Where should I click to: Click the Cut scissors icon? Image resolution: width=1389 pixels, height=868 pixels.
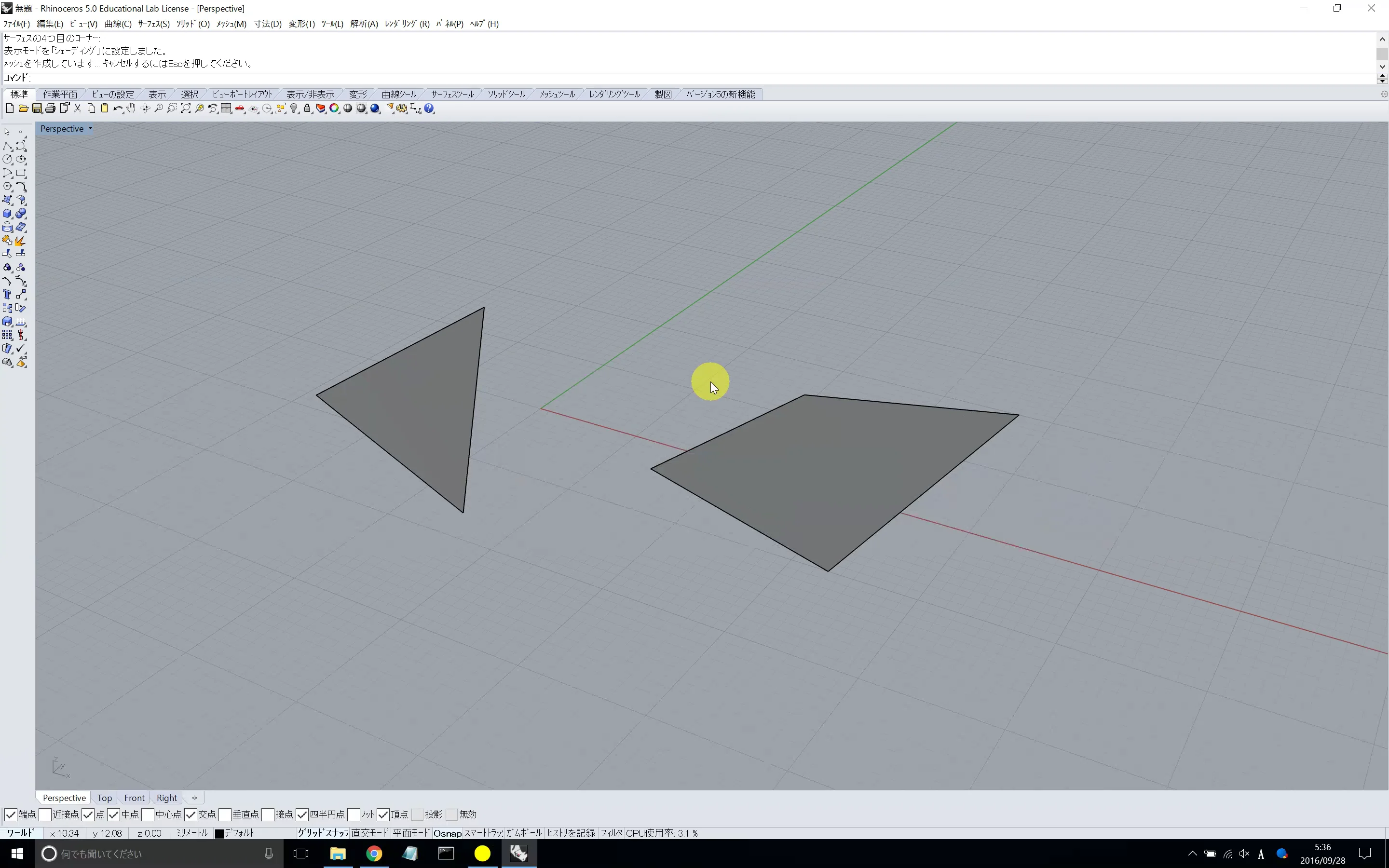(x=78, y=108)
